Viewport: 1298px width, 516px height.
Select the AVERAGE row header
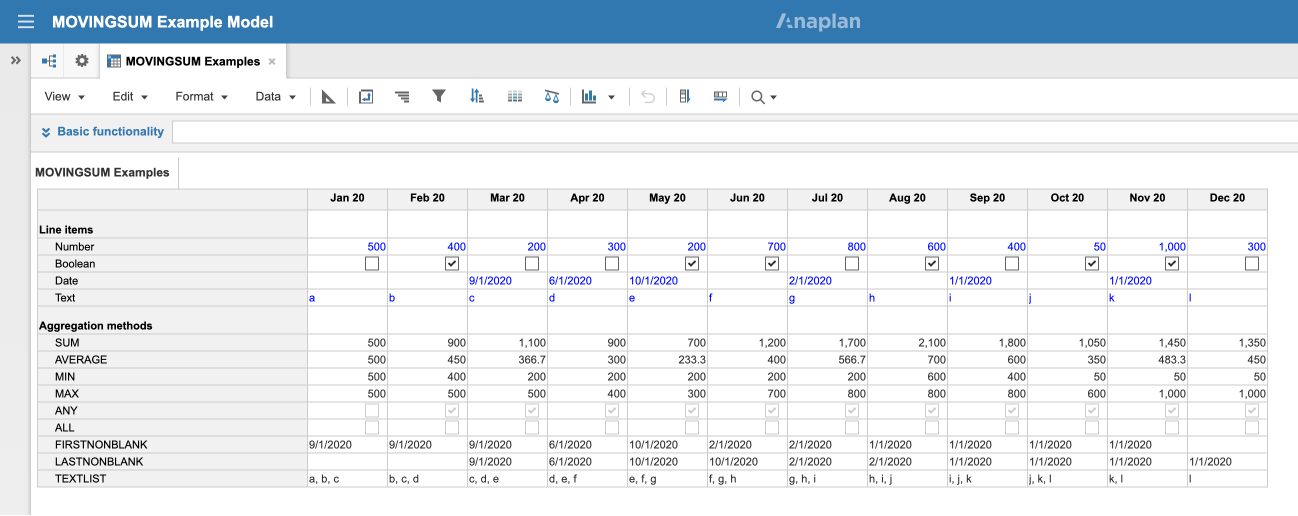tap(171, 360)
